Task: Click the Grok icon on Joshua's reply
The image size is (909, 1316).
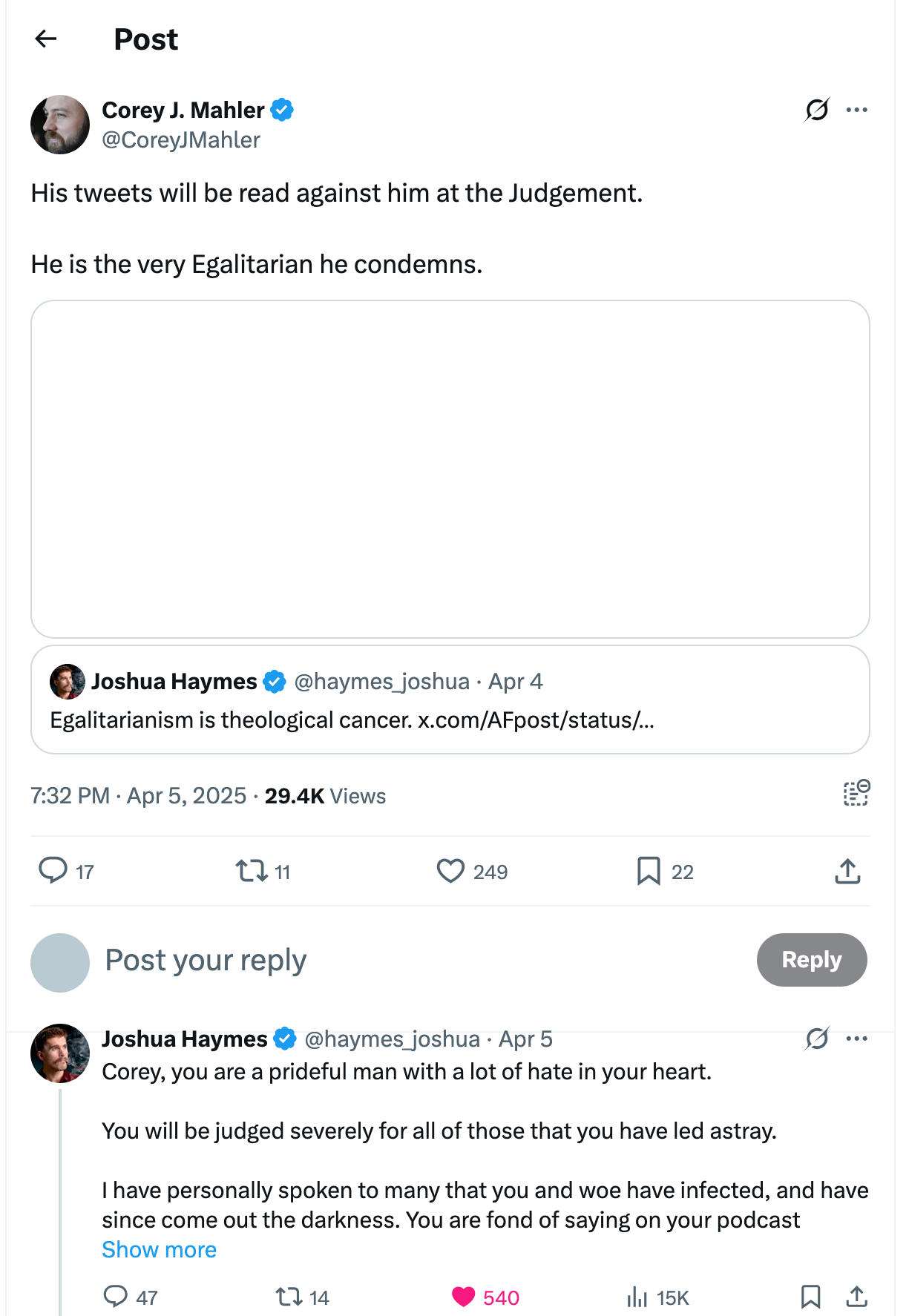Action: tap(817, 1039)
